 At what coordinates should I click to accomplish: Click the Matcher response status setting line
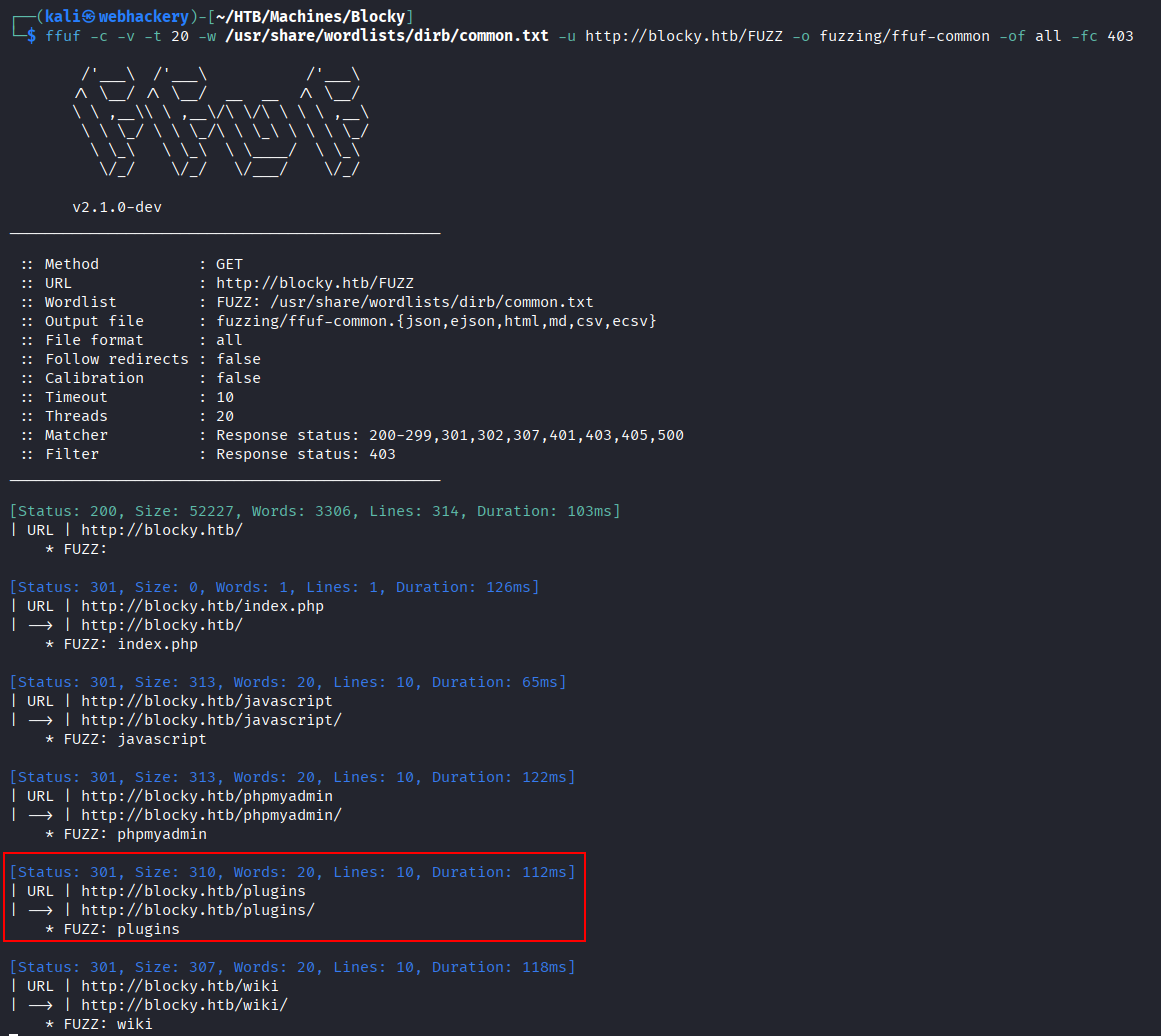pyautogui.click(x=449, y=435)
